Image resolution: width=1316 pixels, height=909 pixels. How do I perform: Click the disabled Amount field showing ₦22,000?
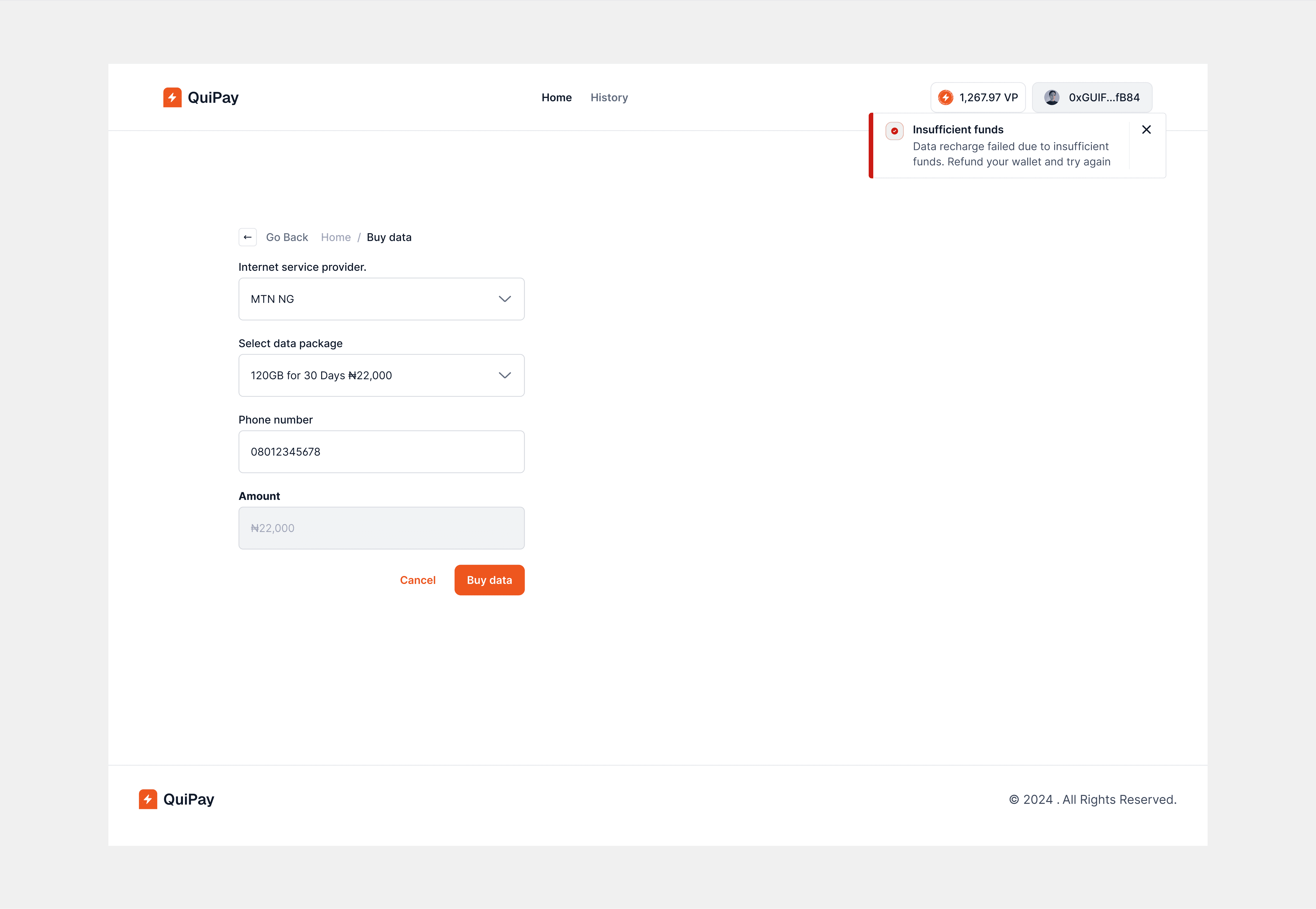click(381, 527)
